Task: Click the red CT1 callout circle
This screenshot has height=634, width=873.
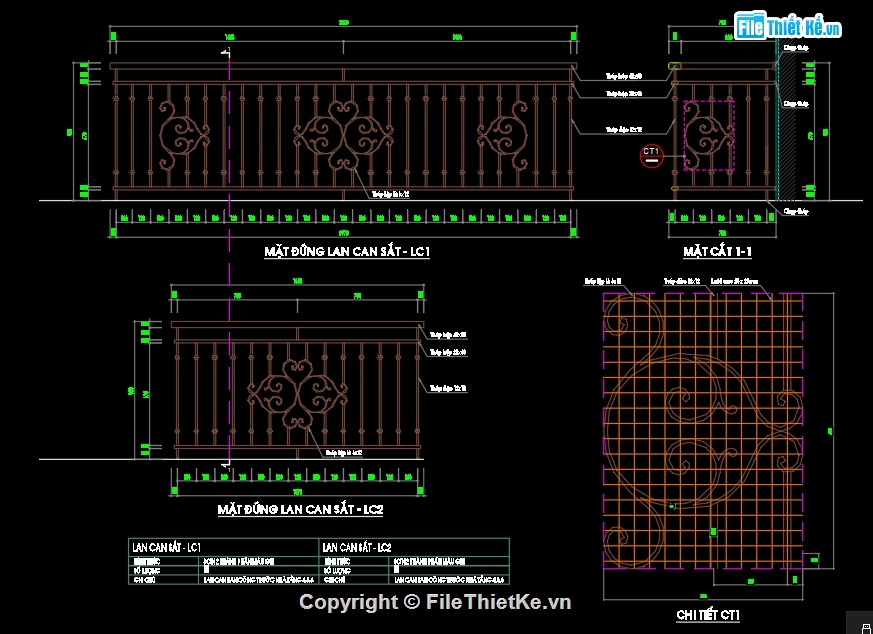Action: (651, 154)
